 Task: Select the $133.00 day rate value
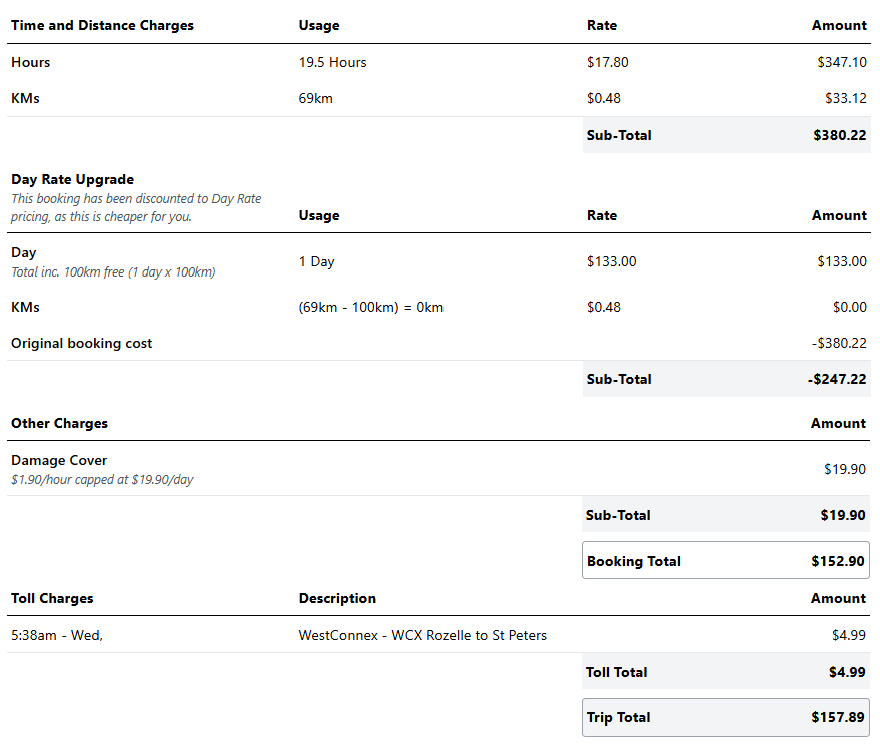611,261
